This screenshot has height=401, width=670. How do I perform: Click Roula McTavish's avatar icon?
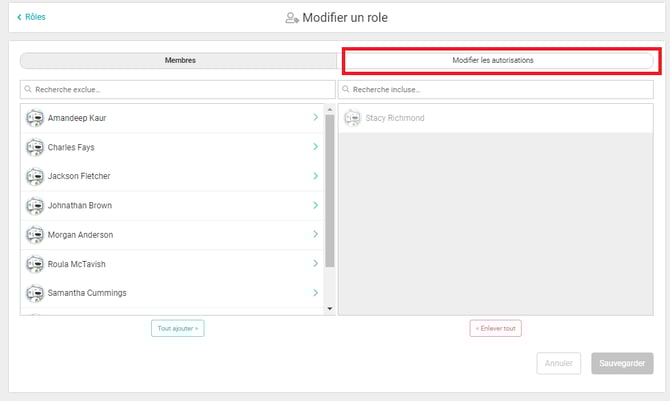[35, 264]
